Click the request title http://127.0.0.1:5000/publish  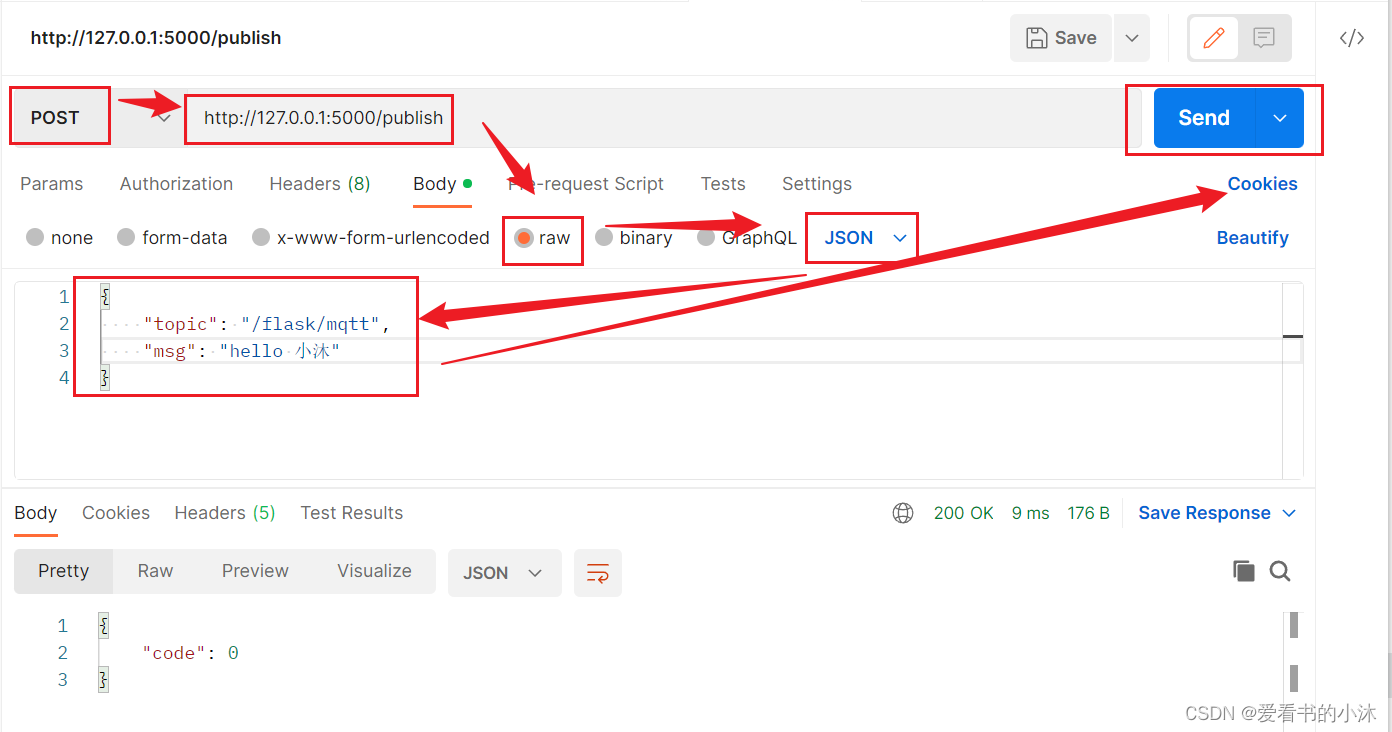[x=156, y=38]
